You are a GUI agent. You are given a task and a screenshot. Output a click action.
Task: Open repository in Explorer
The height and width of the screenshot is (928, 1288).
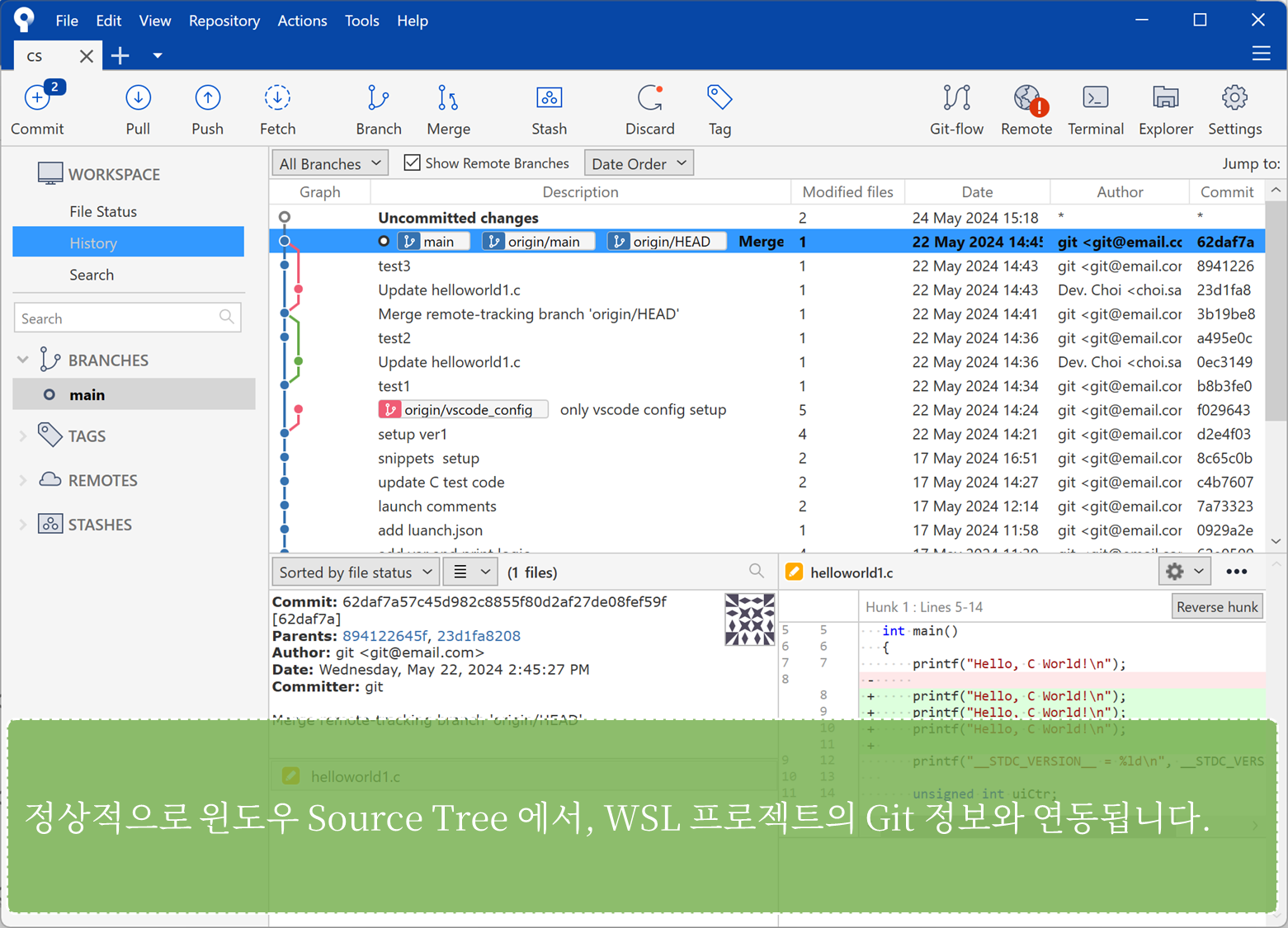point(1166,109)
